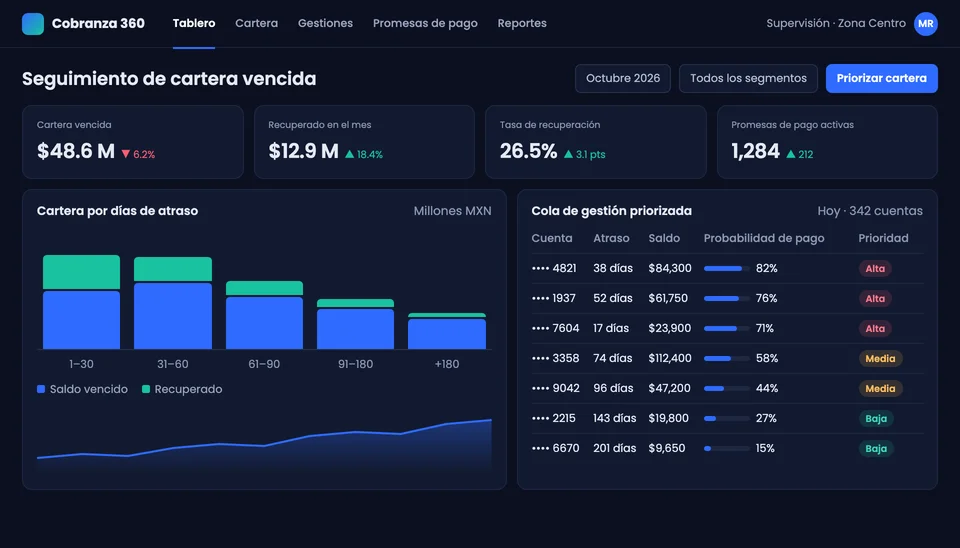
Task: Open account •••• 9042
Action: pyautogui.click(x=555, y=388)
